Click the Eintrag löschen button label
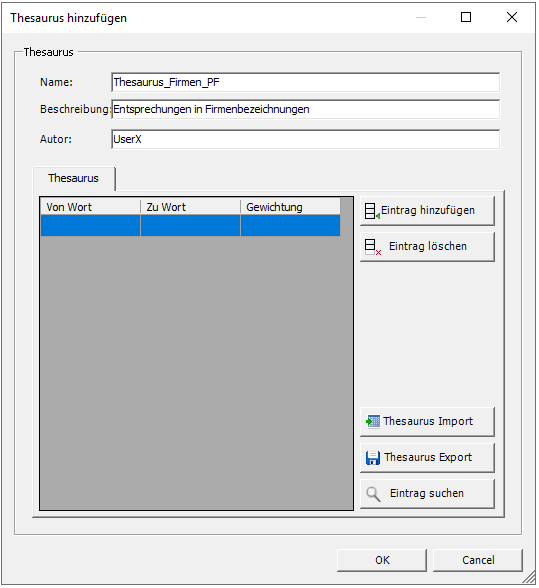The image size is (539, 588). (428, 247)
